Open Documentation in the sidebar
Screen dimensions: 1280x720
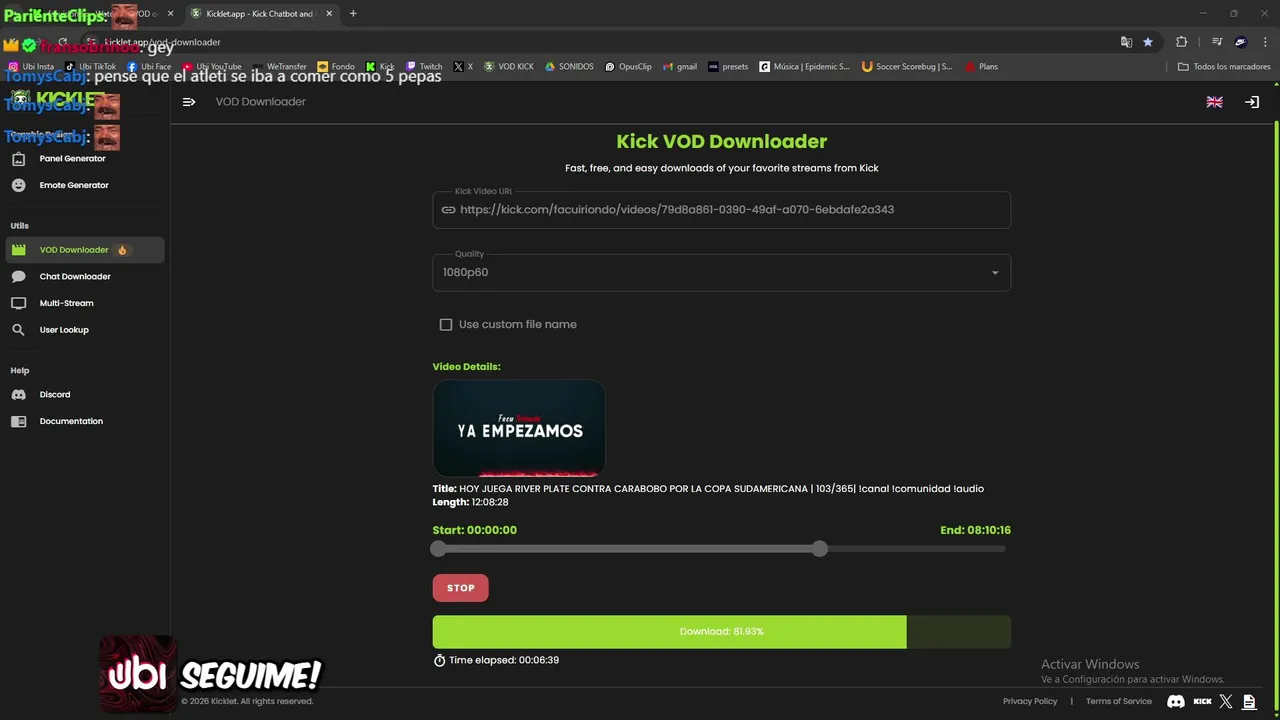tap(85, 421)
